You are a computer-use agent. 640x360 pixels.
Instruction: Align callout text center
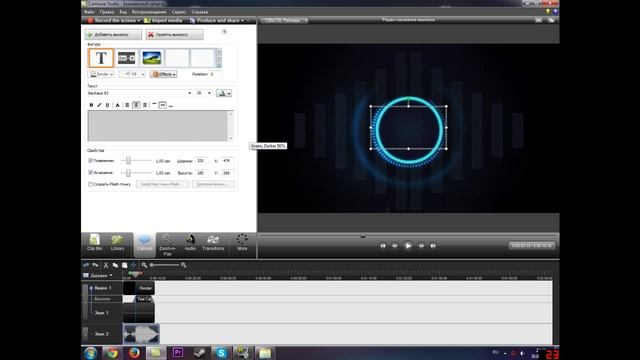(136, 105)
